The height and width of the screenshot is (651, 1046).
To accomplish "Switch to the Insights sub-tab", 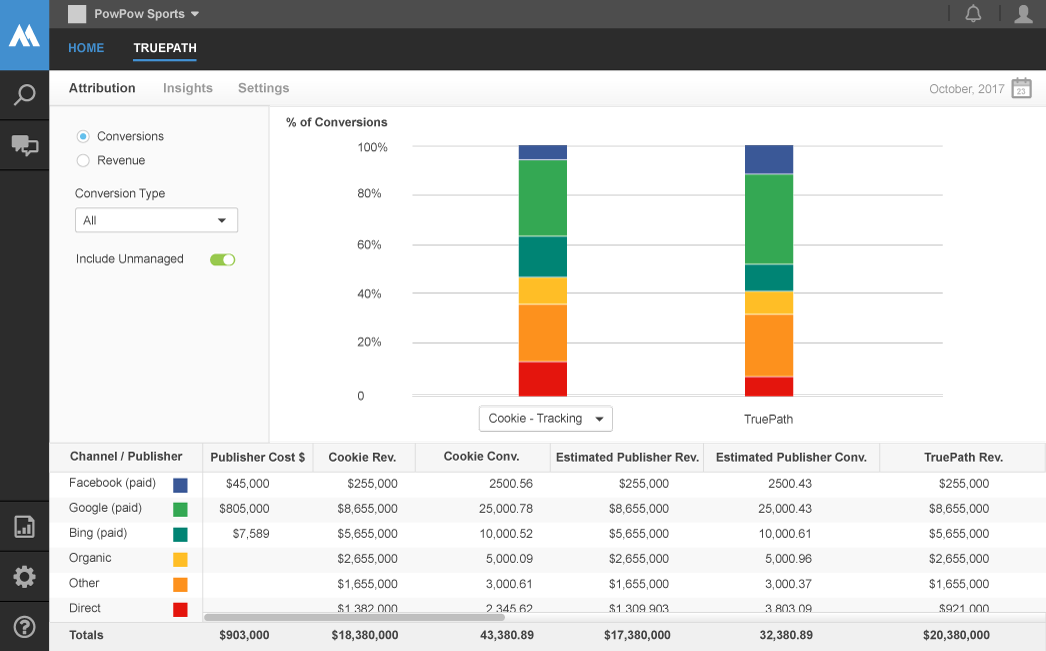I will tap(187, 88).
